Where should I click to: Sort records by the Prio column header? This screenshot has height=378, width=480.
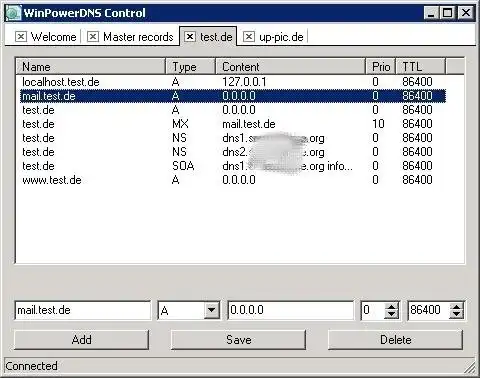(x=381, y=66)
